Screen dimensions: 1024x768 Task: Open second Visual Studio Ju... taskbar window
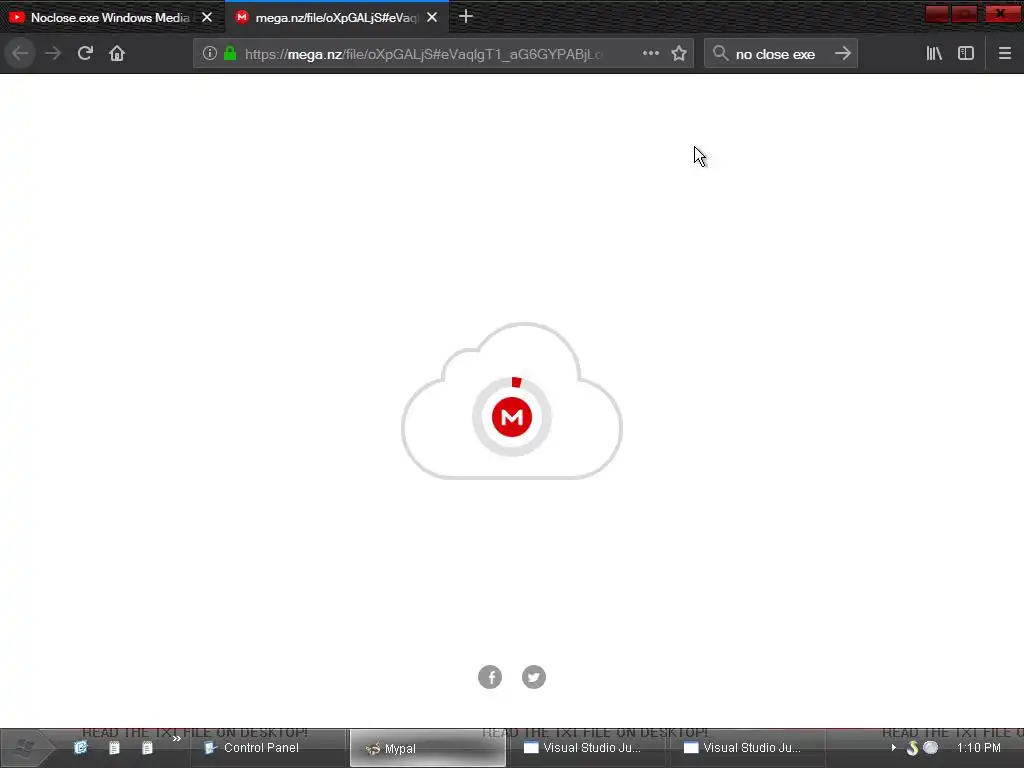pos(747,748)
